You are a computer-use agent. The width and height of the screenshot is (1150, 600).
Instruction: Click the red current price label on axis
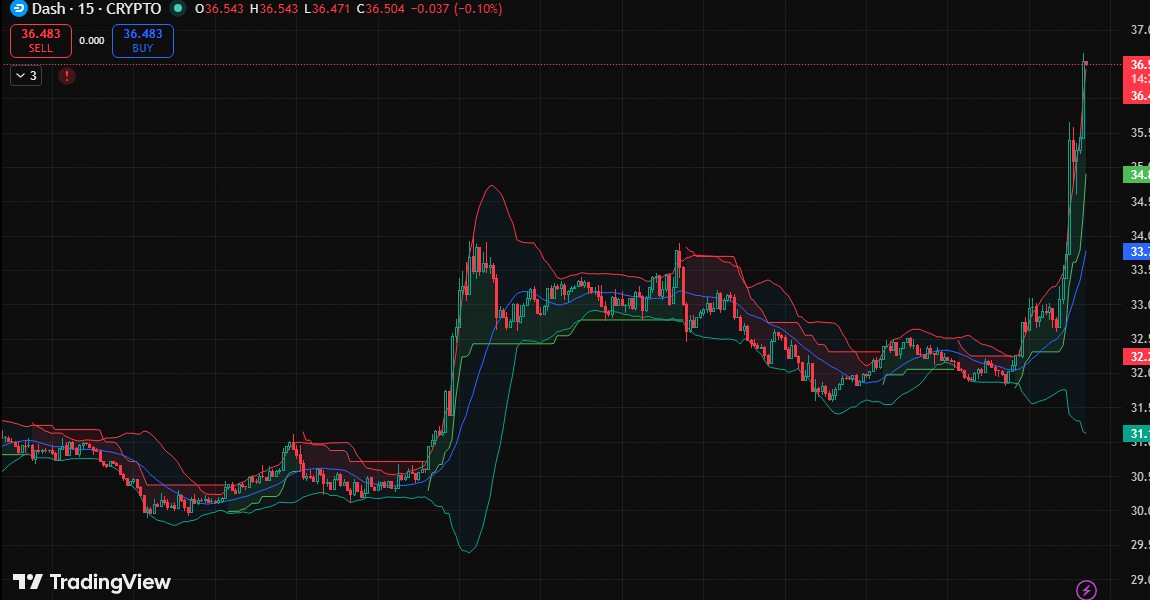coord(1137,64)
